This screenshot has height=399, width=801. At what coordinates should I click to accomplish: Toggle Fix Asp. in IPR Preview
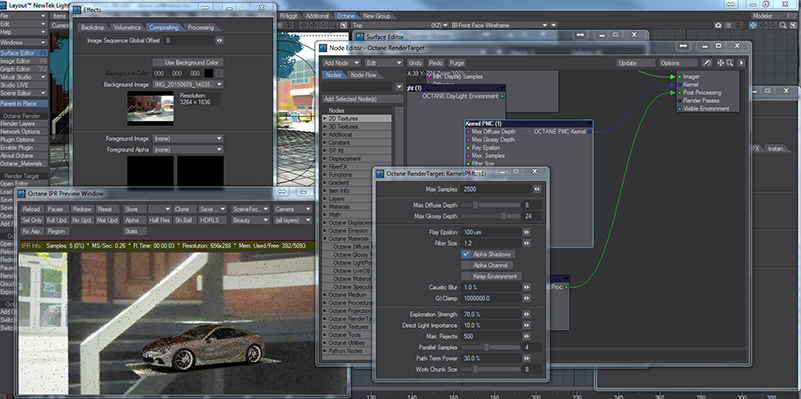(x=32, y=231)
